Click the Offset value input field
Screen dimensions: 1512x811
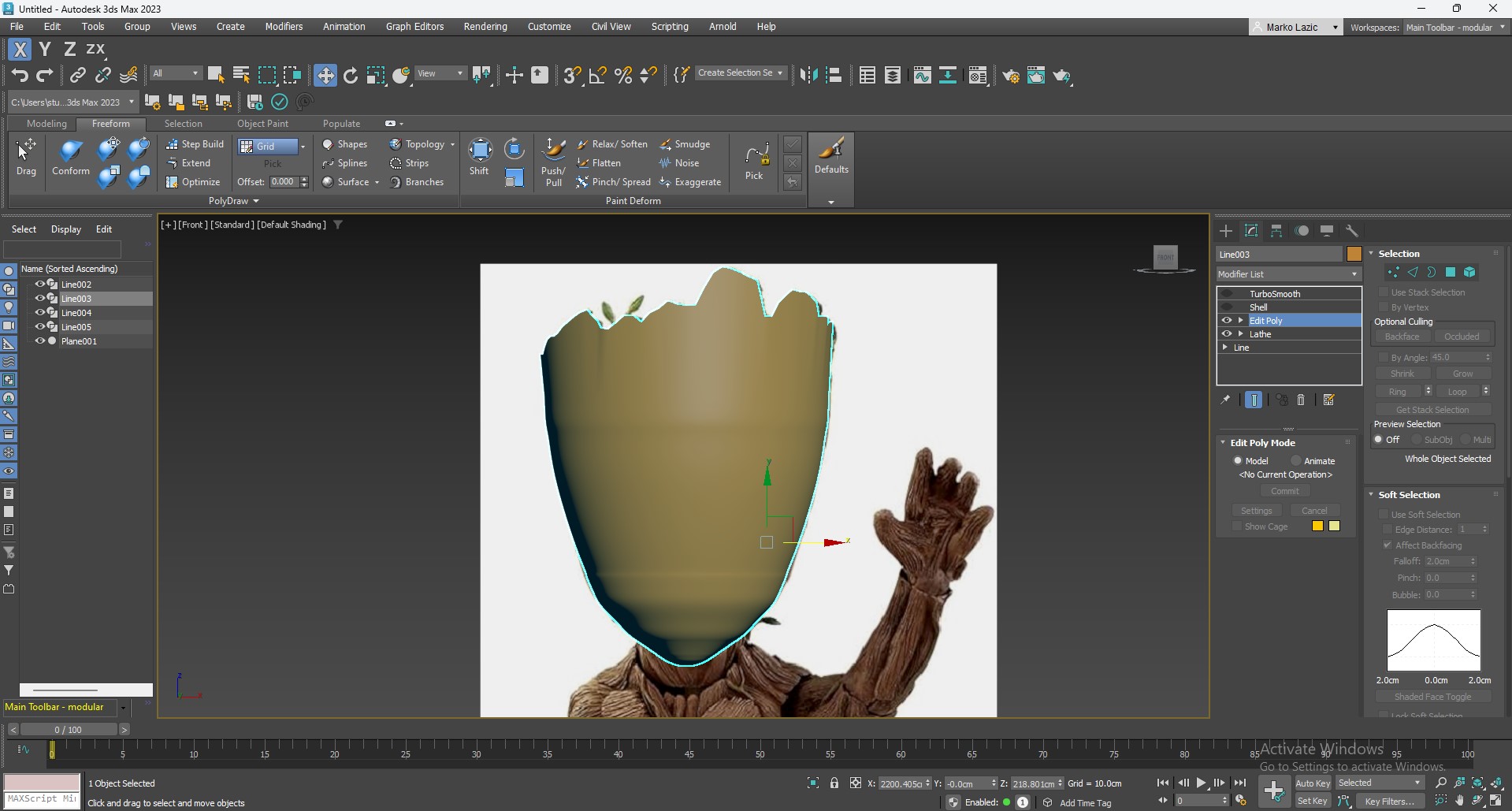(x=284, y=182)
